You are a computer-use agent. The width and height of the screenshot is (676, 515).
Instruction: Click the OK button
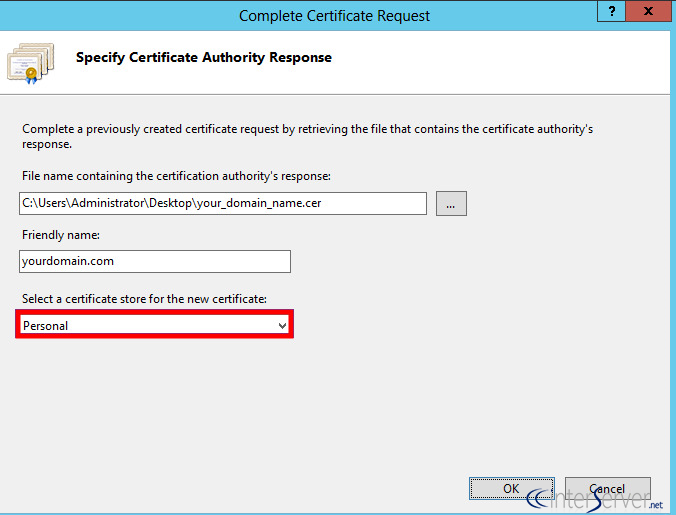[x=512, y=488]
